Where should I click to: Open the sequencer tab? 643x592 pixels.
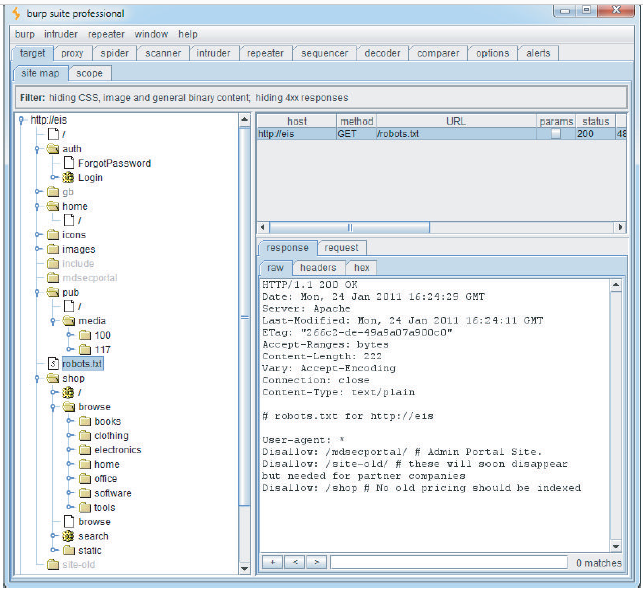tap(324, 53)
